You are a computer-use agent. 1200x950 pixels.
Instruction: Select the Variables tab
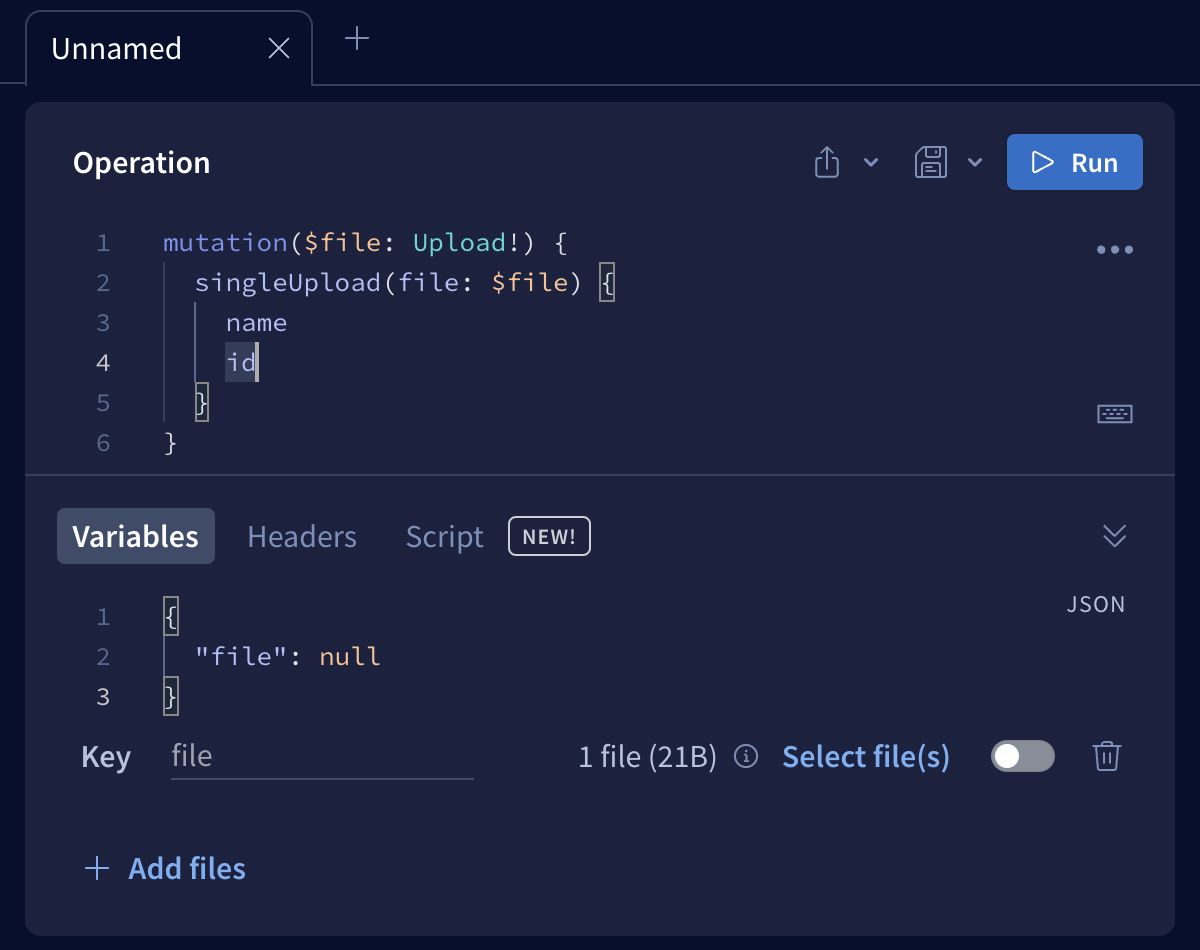tap(136, 537)
